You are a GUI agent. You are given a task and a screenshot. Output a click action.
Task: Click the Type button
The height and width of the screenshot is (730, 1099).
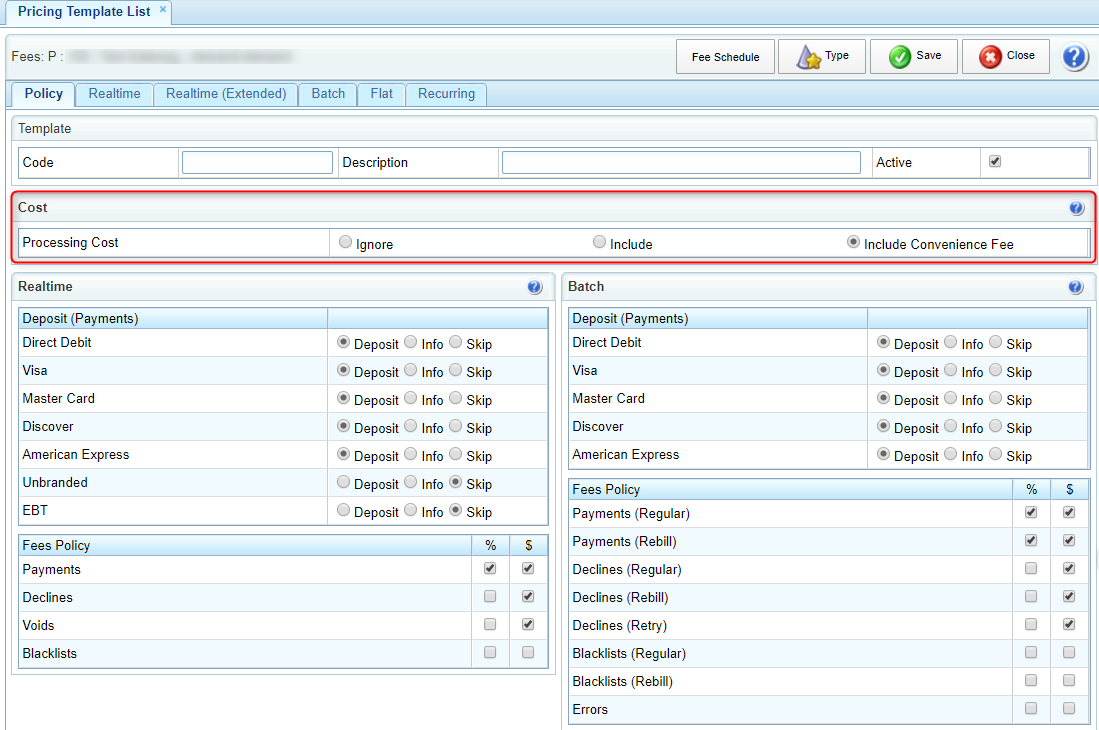point(821,57)
